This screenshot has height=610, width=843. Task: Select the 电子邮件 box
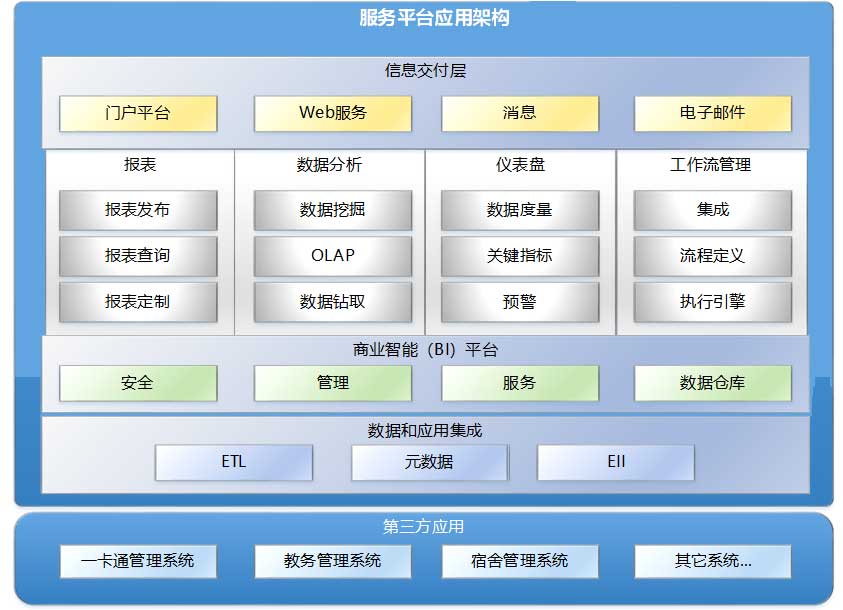(713, 113)
